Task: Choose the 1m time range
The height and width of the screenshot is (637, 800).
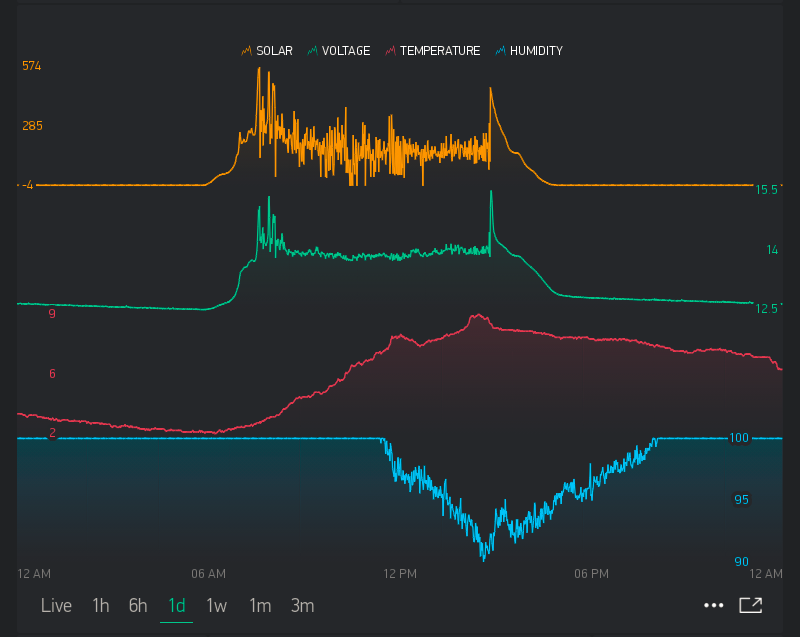Action: [x=260, y=605]
